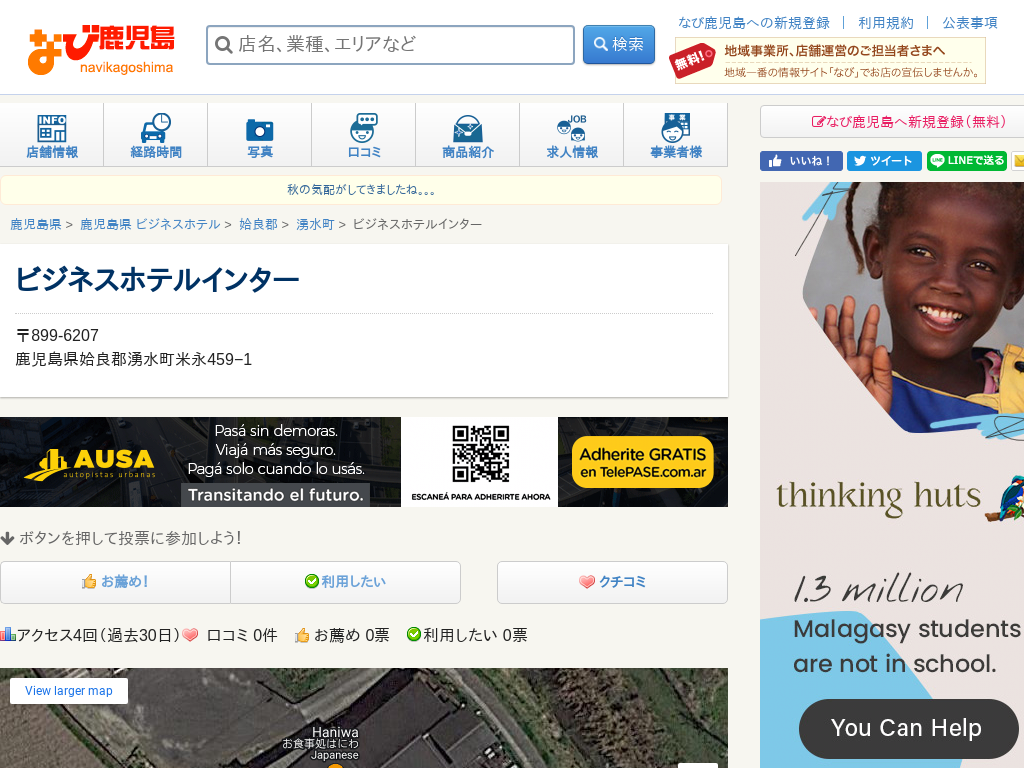
Task: Click the AUSA autopistas urbanas logo
Action: [90, 464]
